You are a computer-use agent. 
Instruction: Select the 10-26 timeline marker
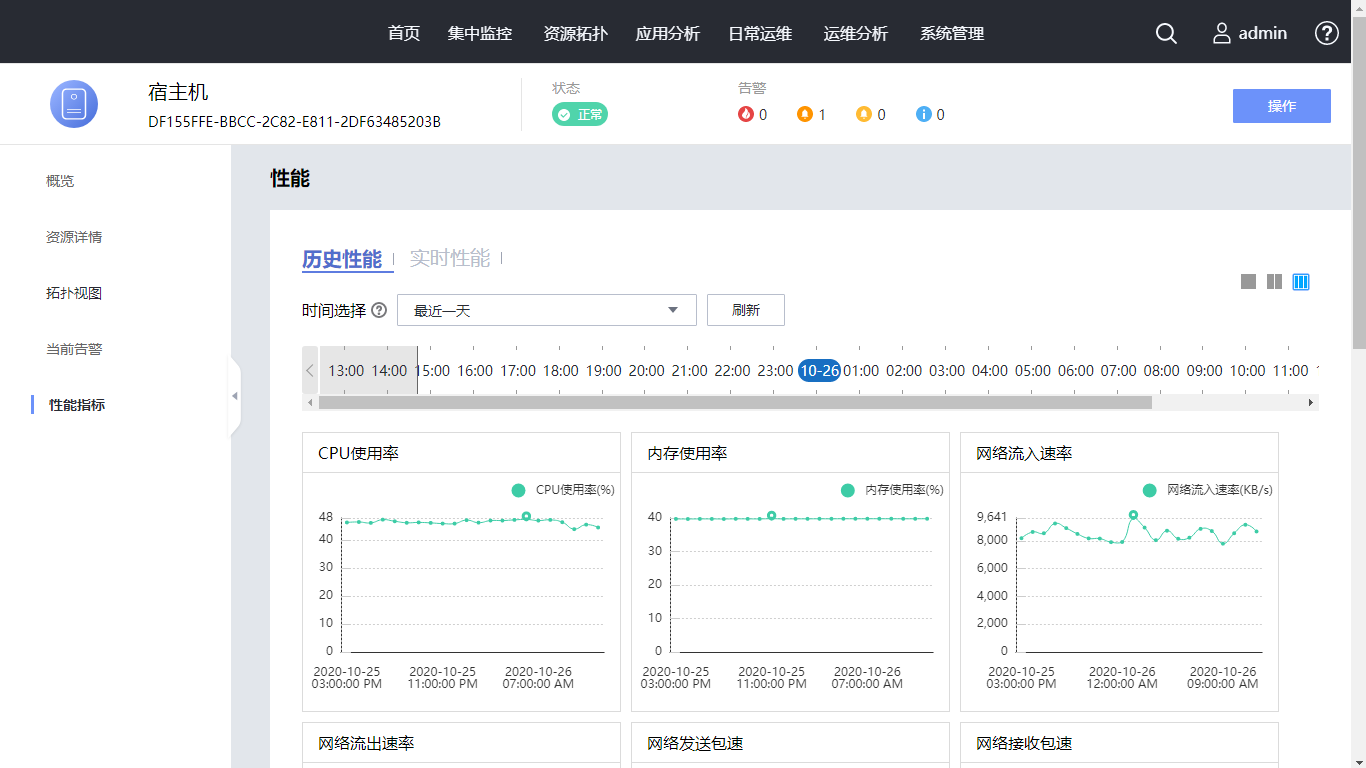click(x=819, y=370)
